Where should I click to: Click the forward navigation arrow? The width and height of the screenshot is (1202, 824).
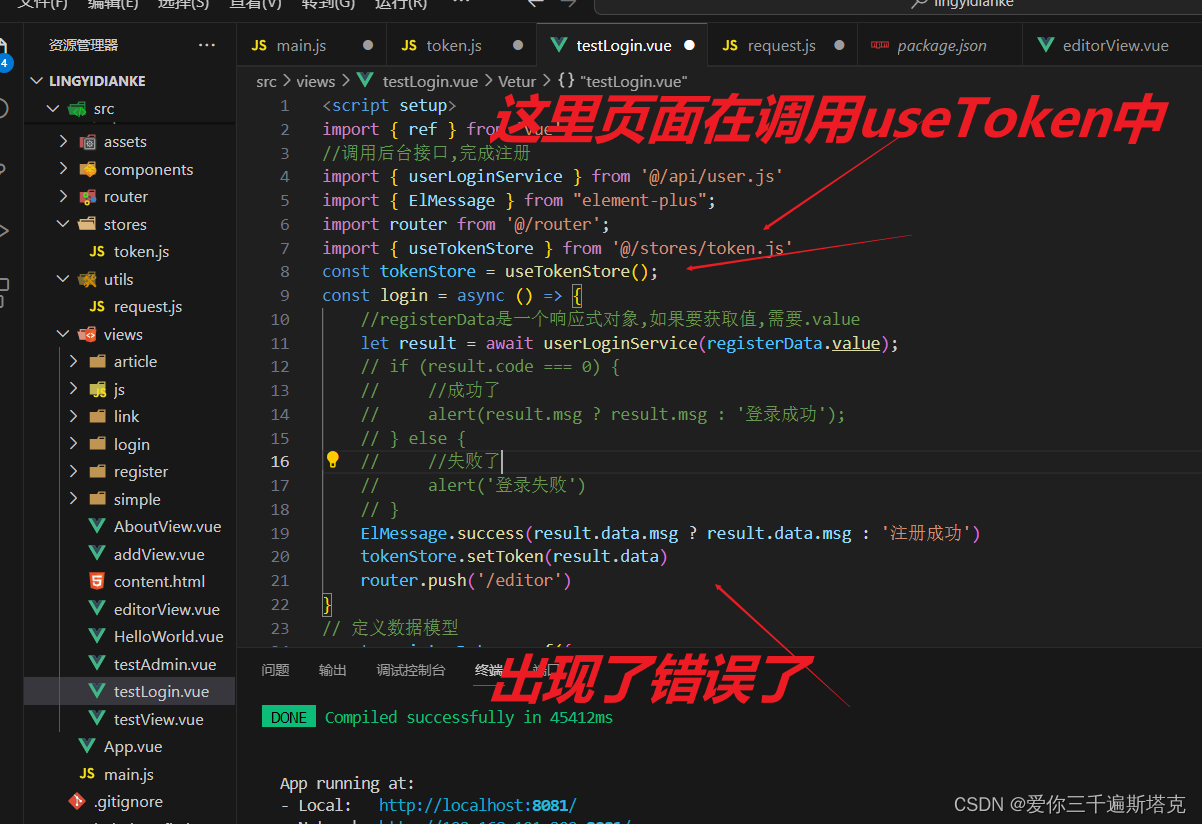(567, 6)
